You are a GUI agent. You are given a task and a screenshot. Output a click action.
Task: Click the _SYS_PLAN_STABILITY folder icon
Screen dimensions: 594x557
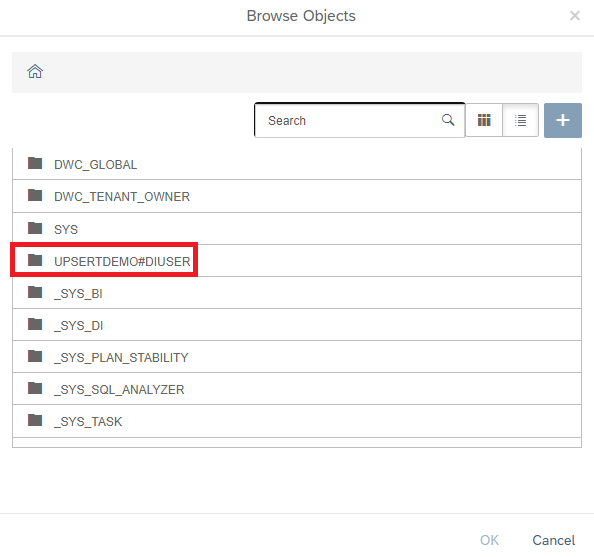click(x=35, y=356)
